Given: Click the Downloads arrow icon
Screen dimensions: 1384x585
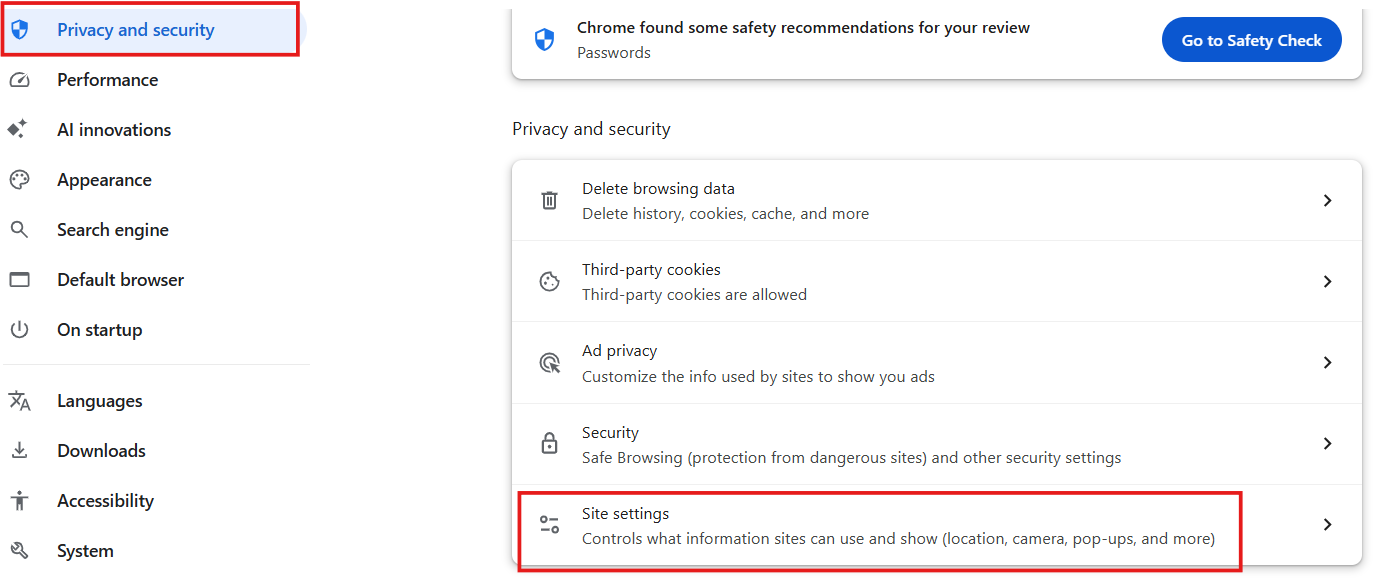Looking at the screenshot, I should (x=19, y=451).
